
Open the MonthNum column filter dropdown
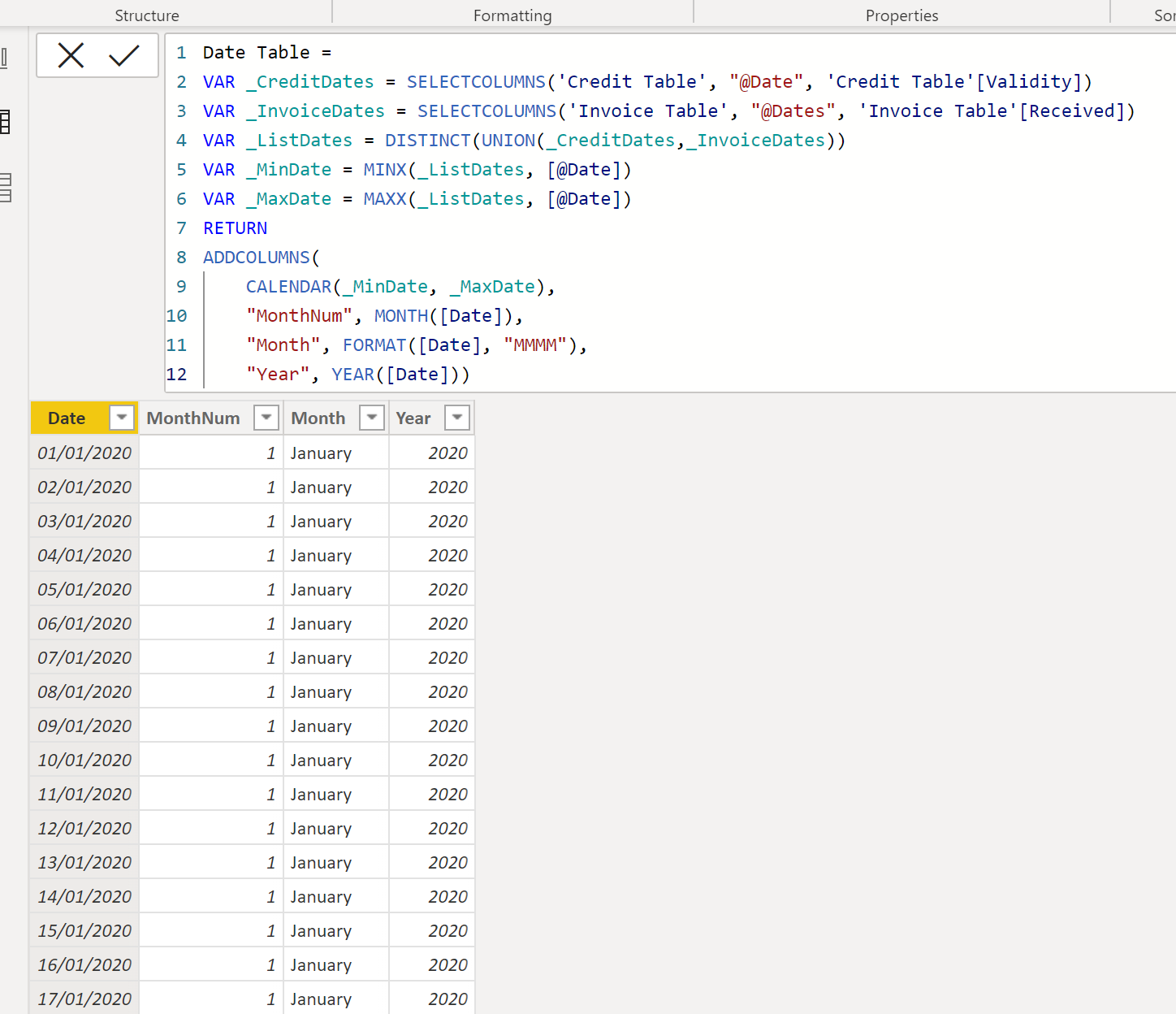[x=266, y=418]
